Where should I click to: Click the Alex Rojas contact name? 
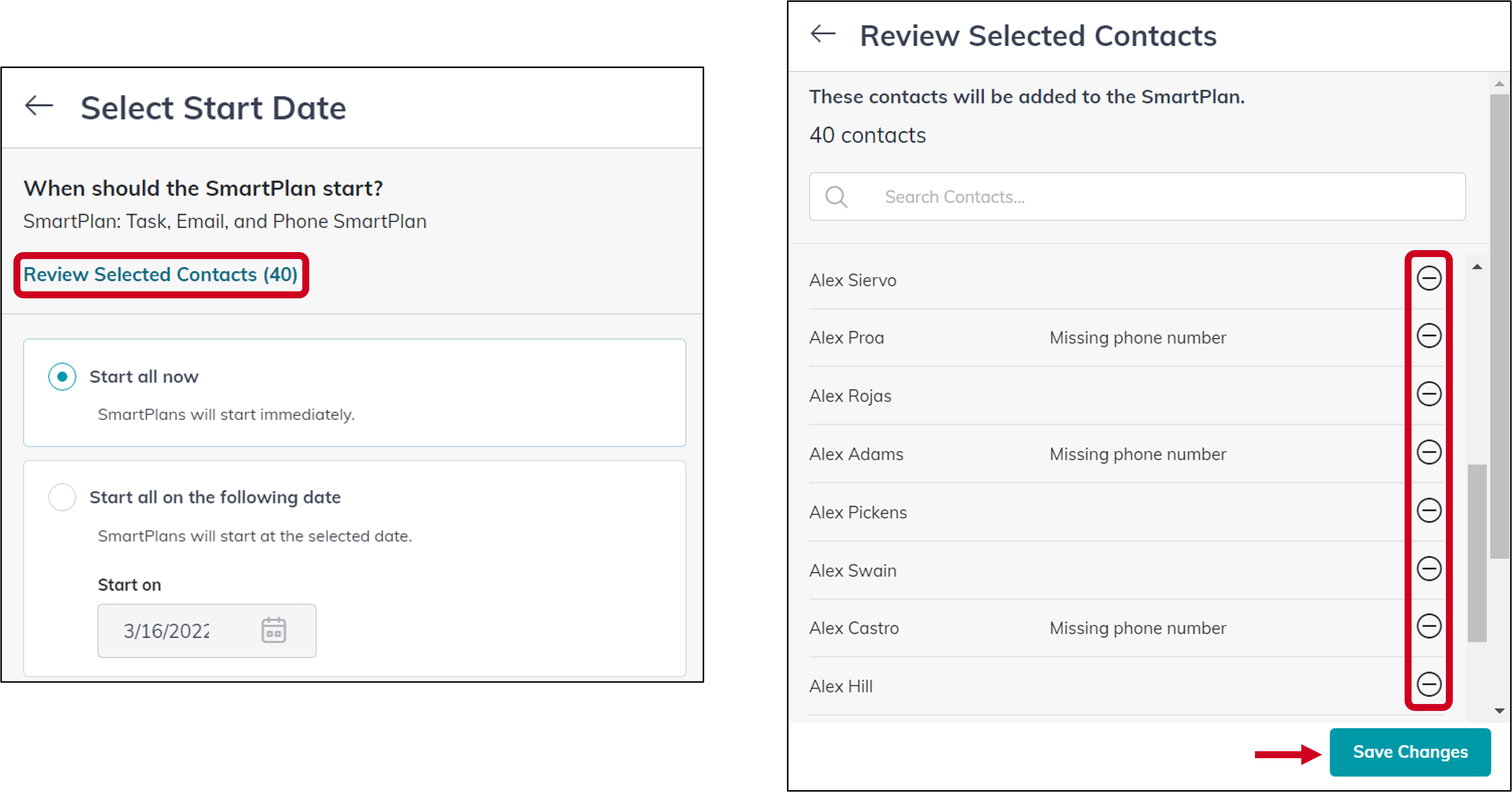tap(850, 396)
